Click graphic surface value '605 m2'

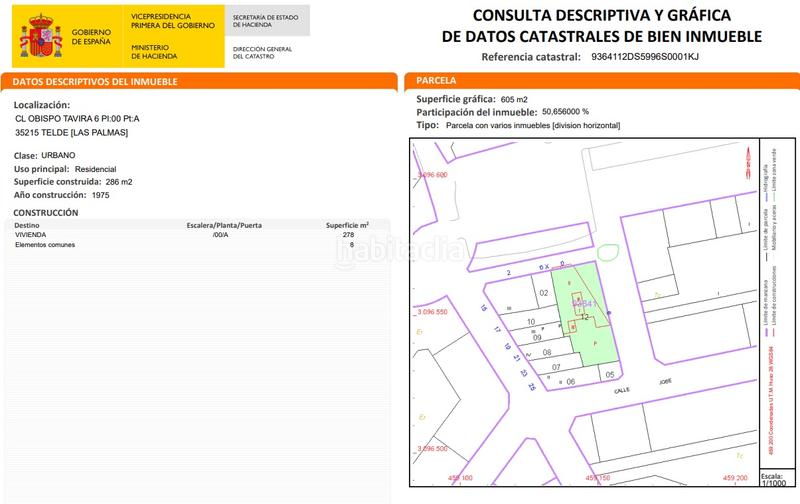pyautogui.click(x=514, y=99)
